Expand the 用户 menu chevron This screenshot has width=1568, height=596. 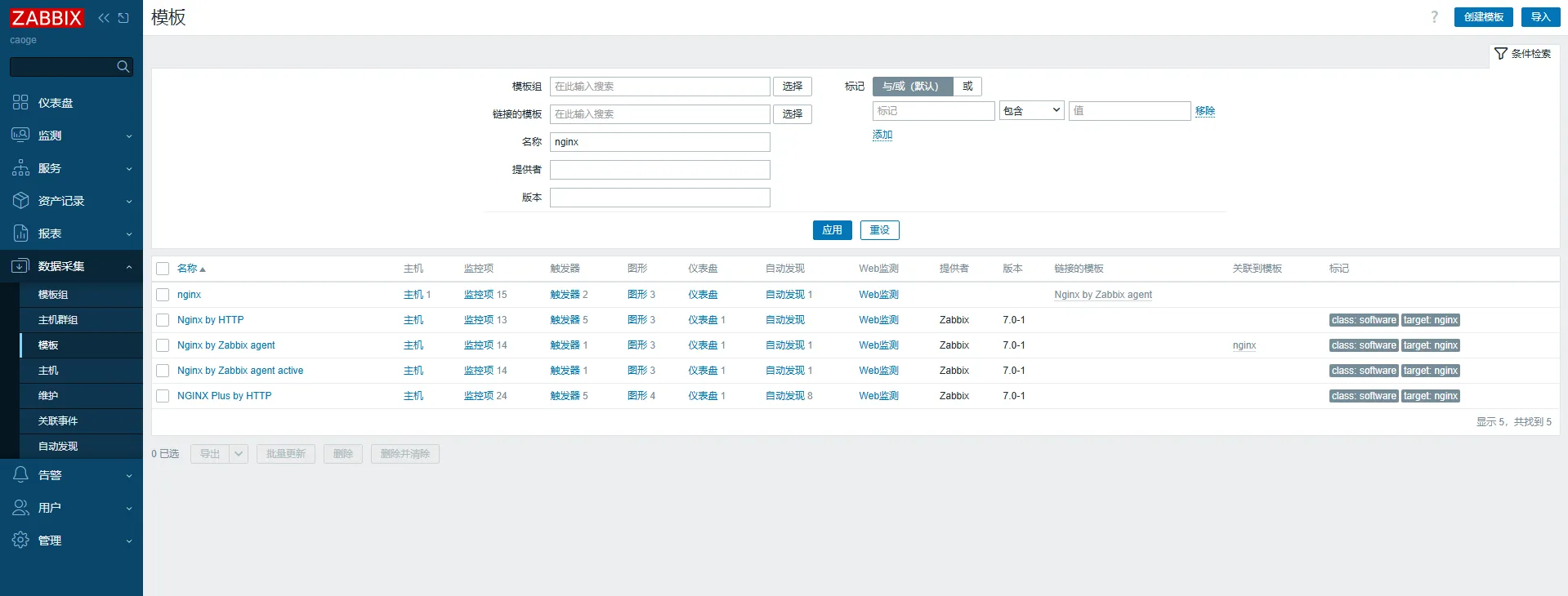129,509
